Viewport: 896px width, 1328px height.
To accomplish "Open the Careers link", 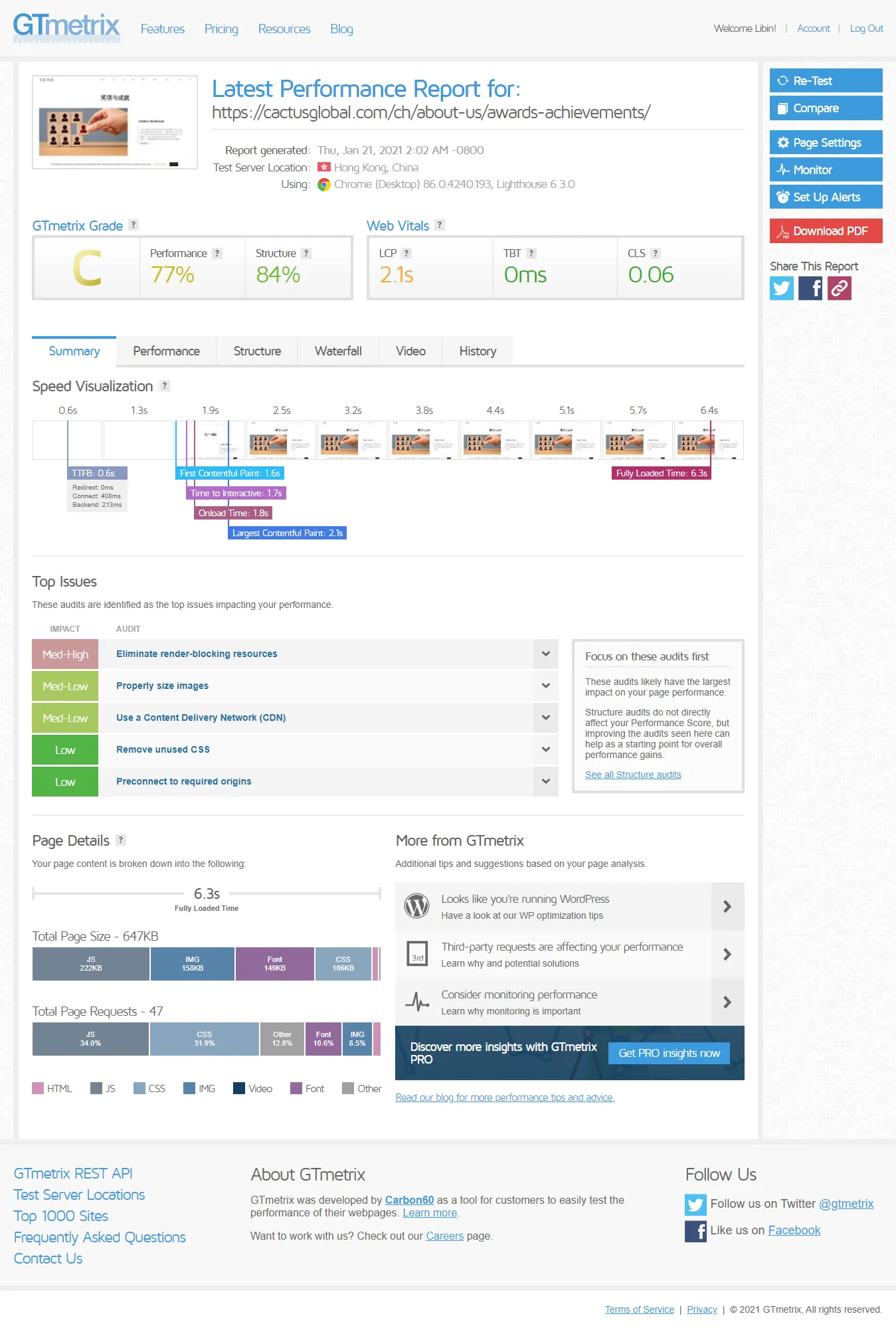I will pyautogui.click(x=445, y=1236).
